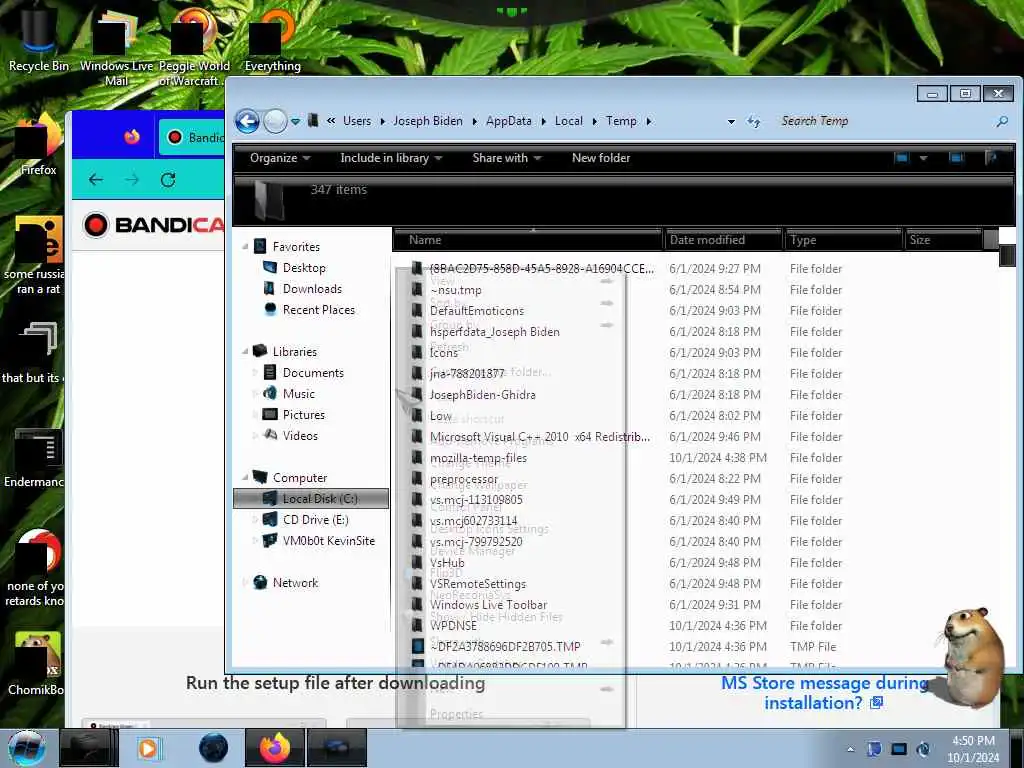Sort by the Type column header
The image size is (1024, 768).
tap(843, 240)
